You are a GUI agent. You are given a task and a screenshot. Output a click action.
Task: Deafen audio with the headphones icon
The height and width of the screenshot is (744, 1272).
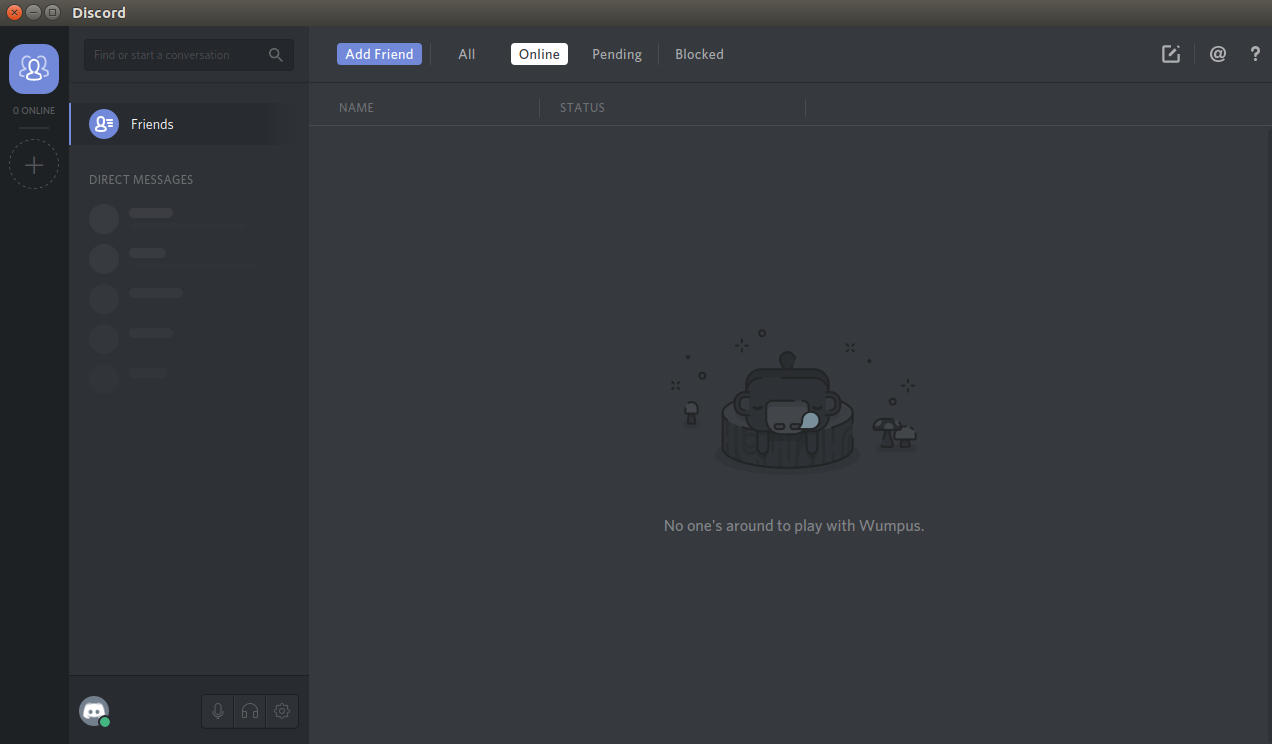tap(249, 711)
